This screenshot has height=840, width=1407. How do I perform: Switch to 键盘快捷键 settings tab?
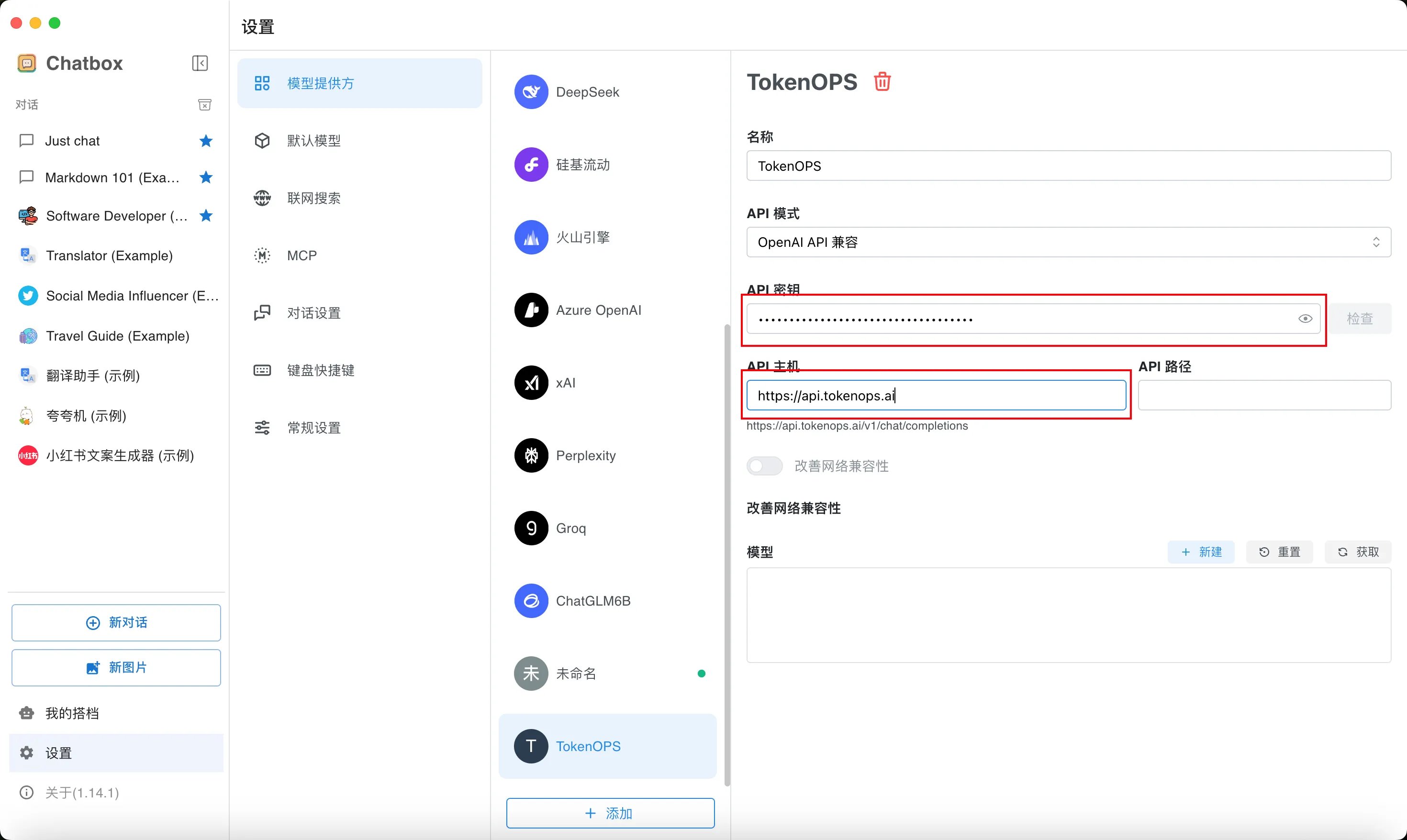coord(359,370)
